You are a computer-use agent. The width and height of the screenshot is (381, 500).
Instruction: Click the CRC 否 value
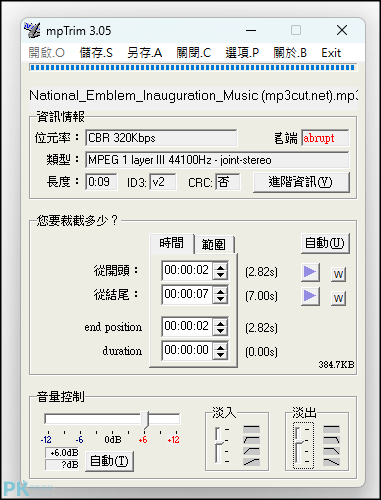click(x=227, y=182)
